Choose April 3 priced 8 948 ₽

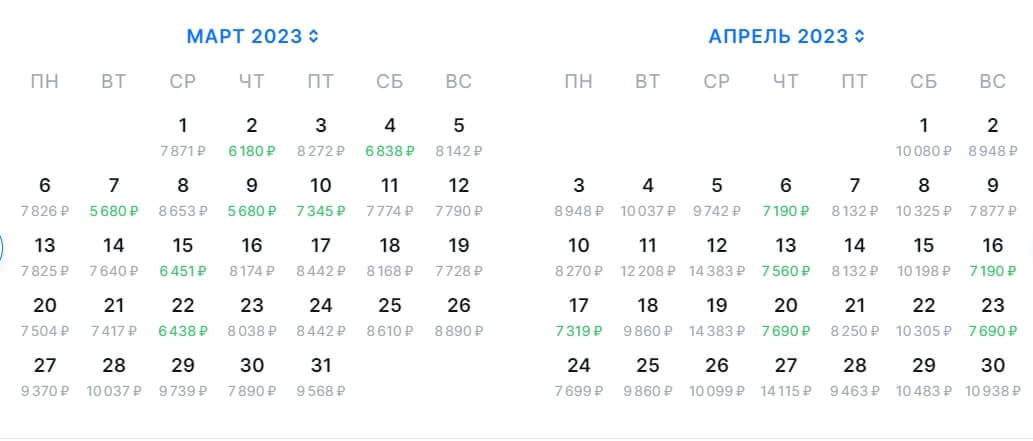578,196
